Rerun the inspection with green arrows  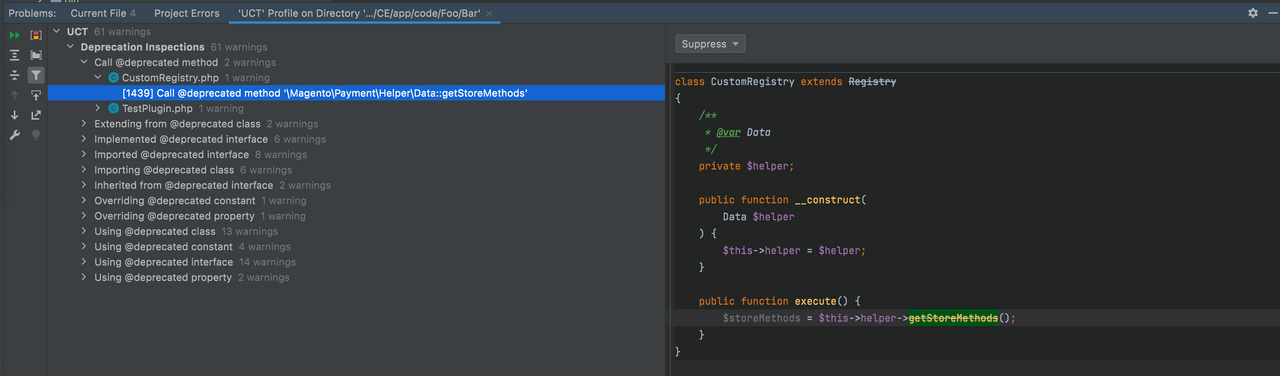pyautogui.click(x=15, y=35)
